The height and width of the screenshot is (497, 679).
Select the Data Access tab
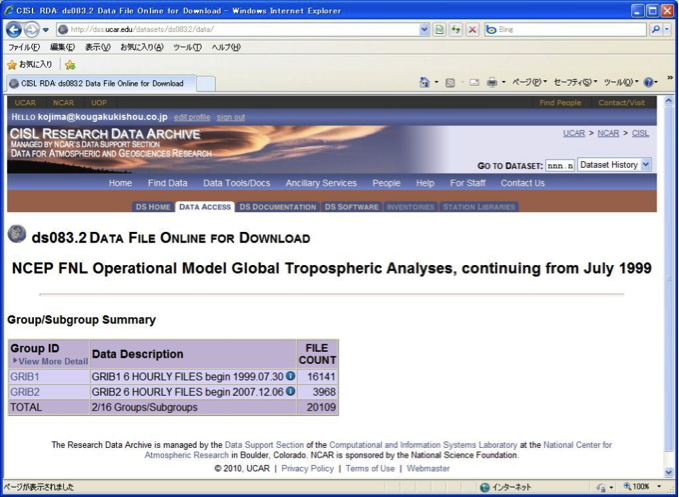[205, 207]
